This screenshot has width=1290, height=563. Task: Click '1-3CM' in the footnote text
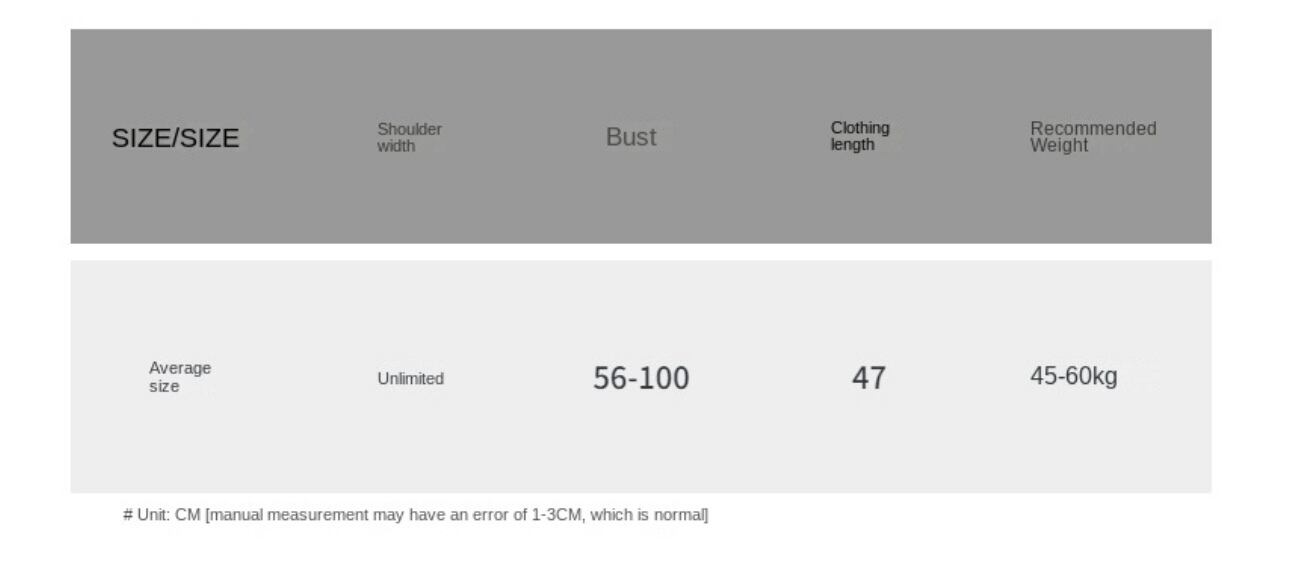pos(553,515)
